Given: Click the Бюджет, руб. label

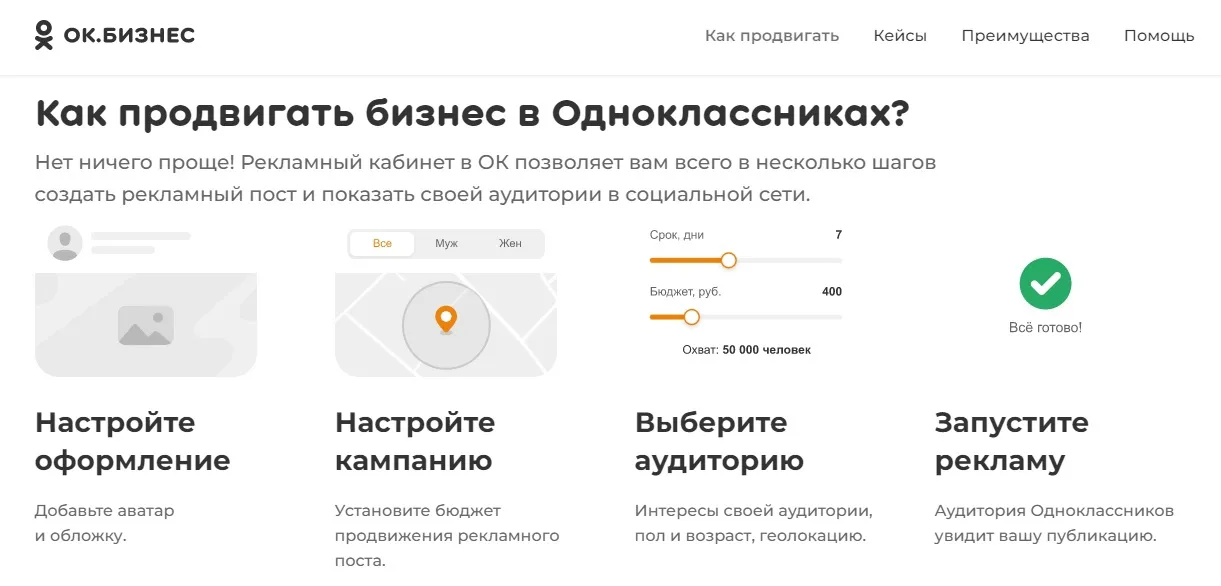Looking at the screenshot, I should (x=685, y=292).
